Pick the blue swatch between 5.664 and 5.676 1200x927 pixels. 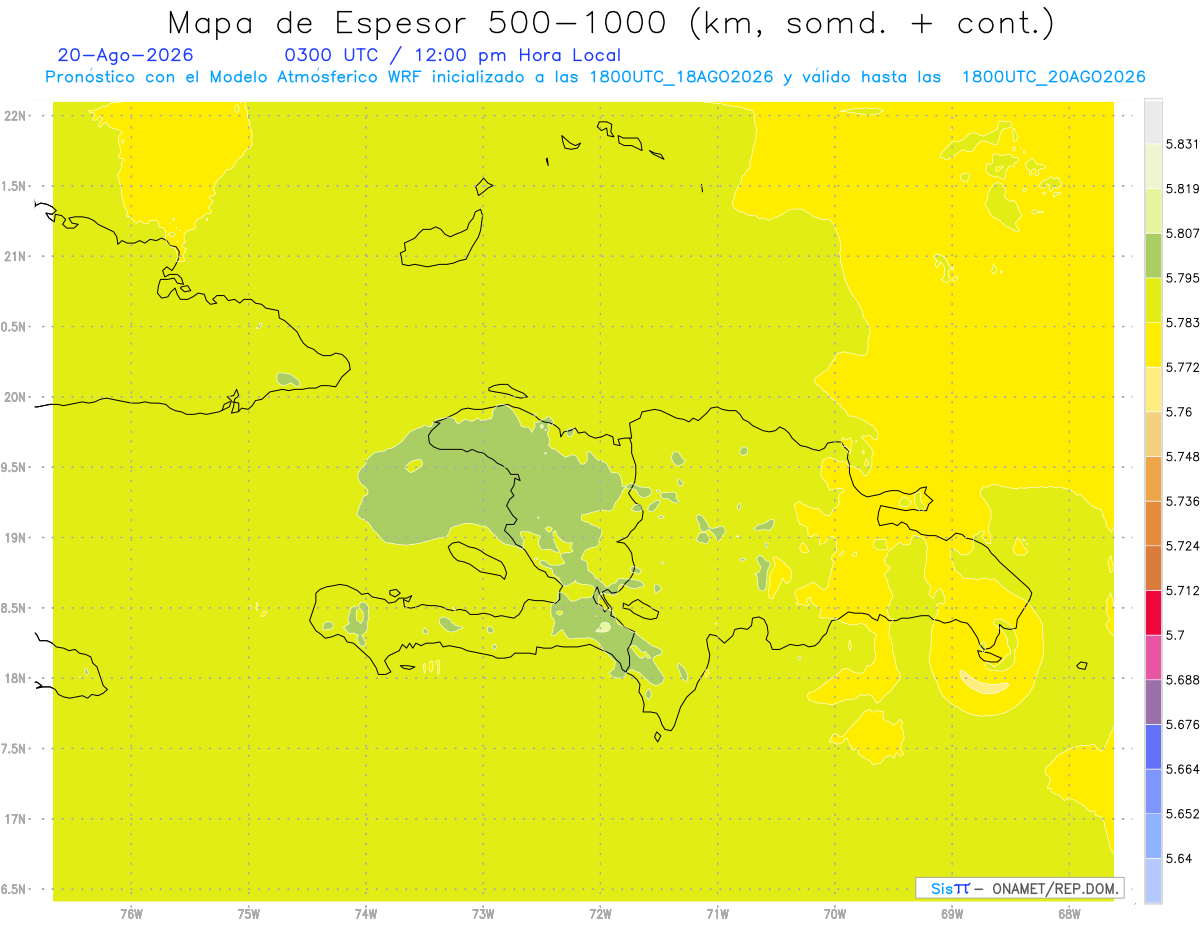(1153, 746)
